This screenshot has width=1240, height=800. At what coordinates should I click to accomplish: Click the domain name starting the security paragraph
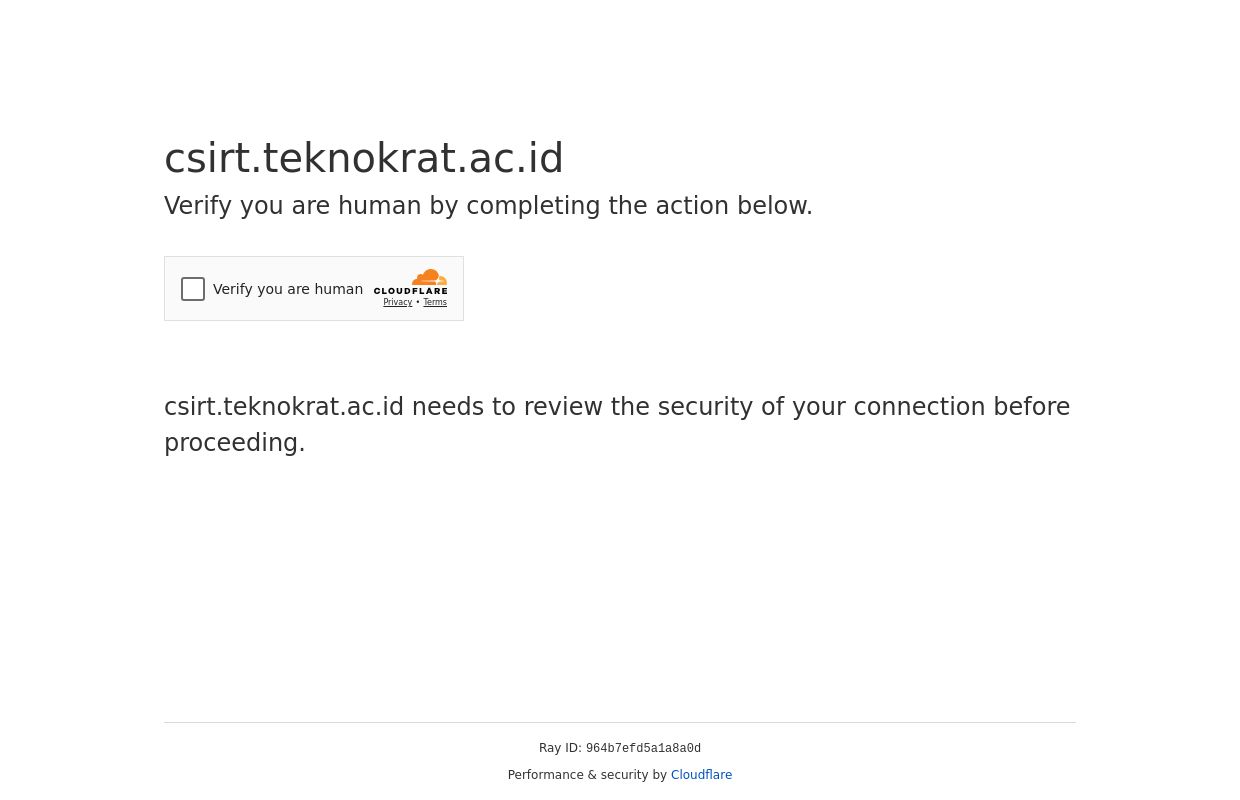(284, 407)
